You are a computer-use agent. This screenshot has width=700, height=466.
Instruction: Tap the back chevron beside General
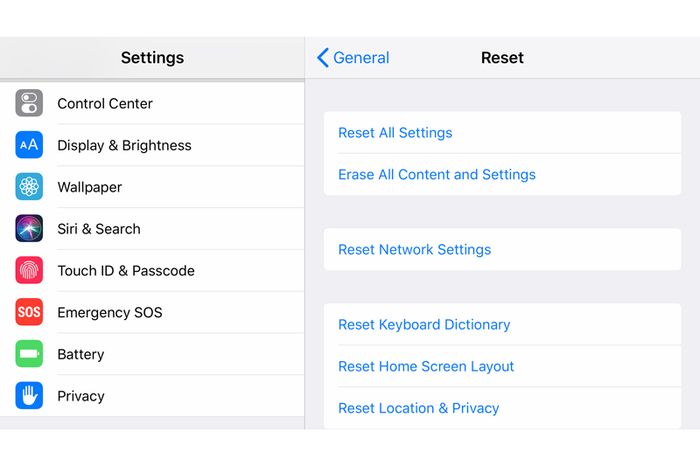[322, 58]
